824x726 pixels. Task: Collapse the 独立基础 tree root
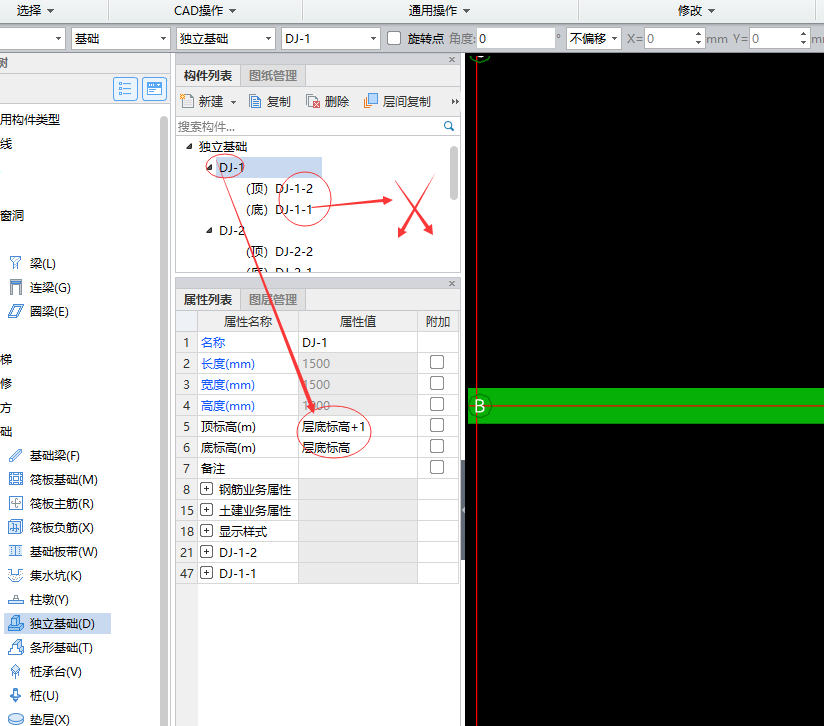pos(189,147)
